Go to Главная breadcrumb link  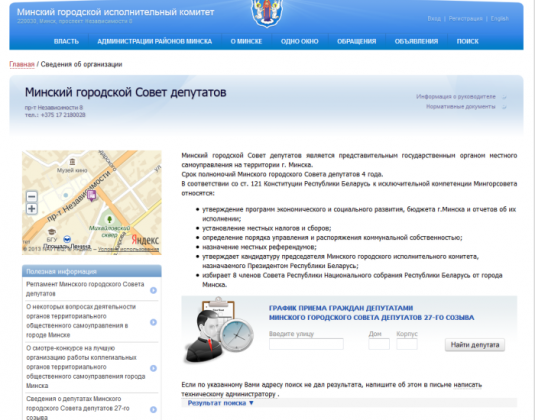coord(22,64)
